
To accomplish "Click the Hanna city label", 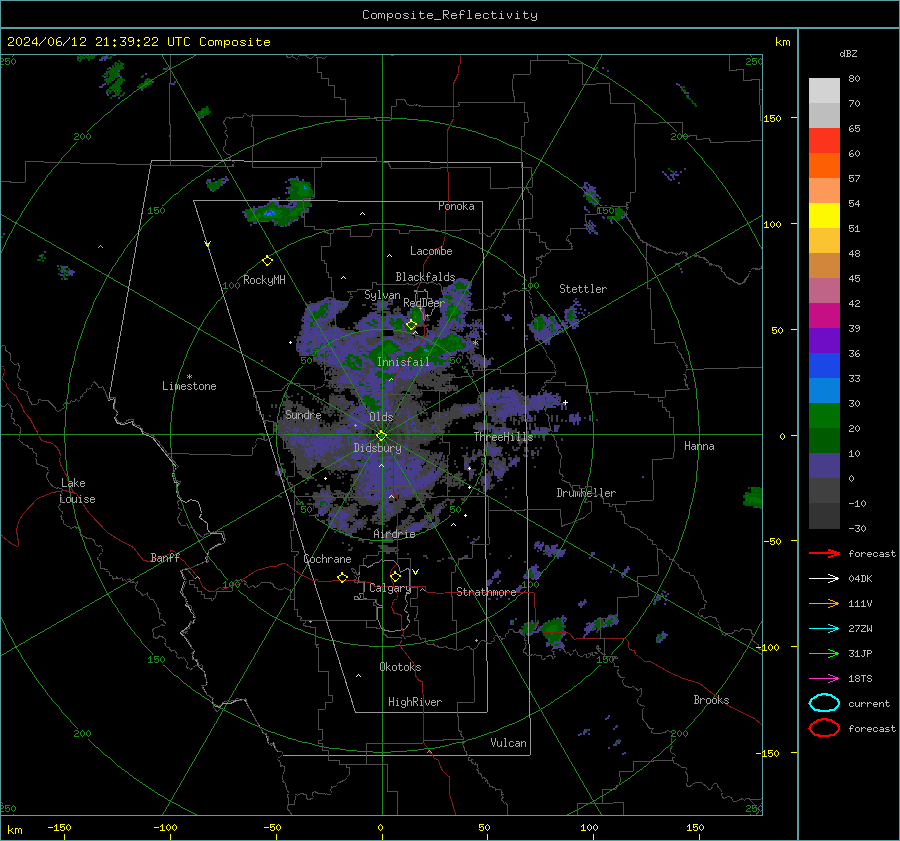I will (x=699, y=446).
